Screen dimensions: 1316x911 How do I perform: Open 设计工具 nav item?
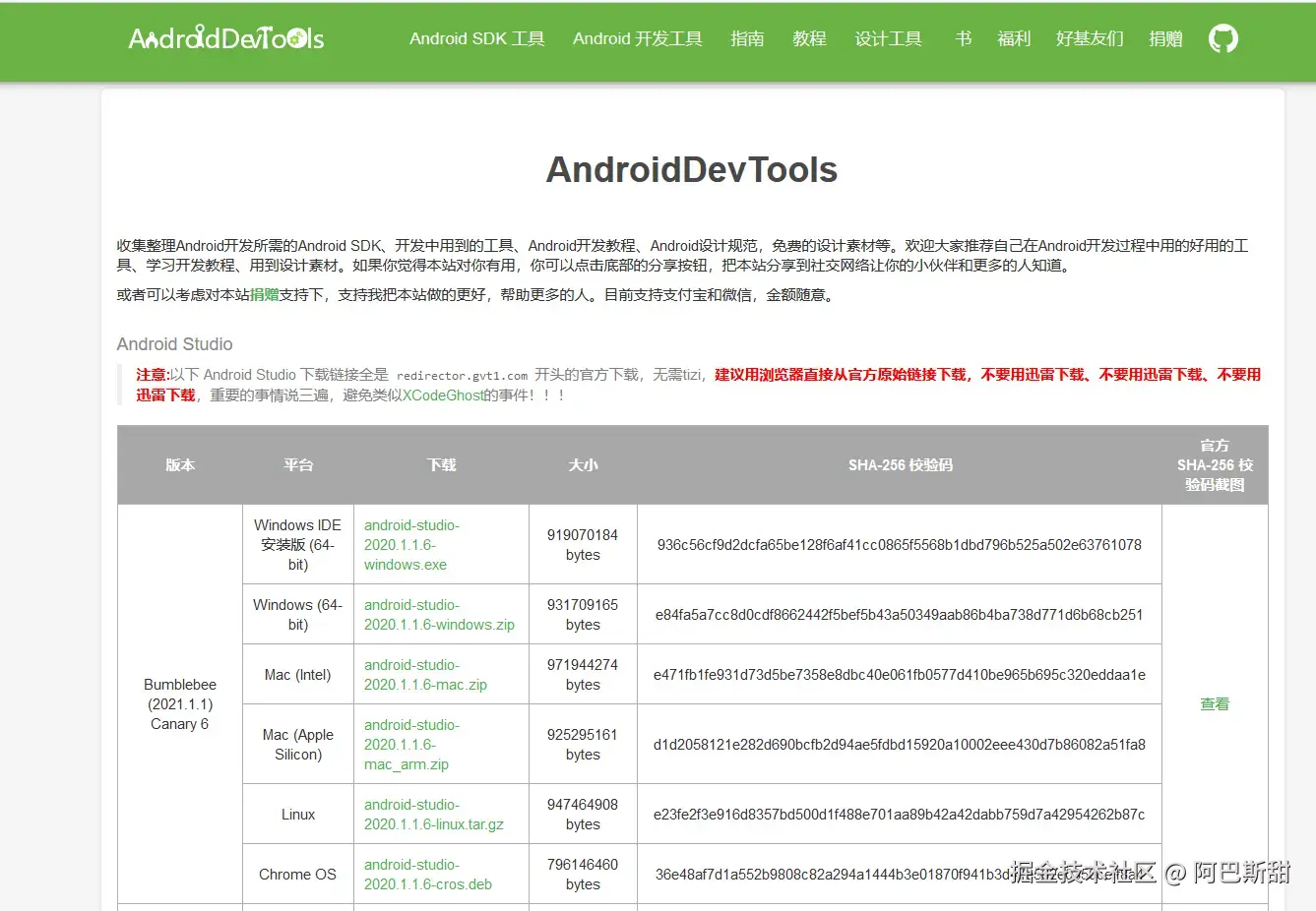coord(888,39)
